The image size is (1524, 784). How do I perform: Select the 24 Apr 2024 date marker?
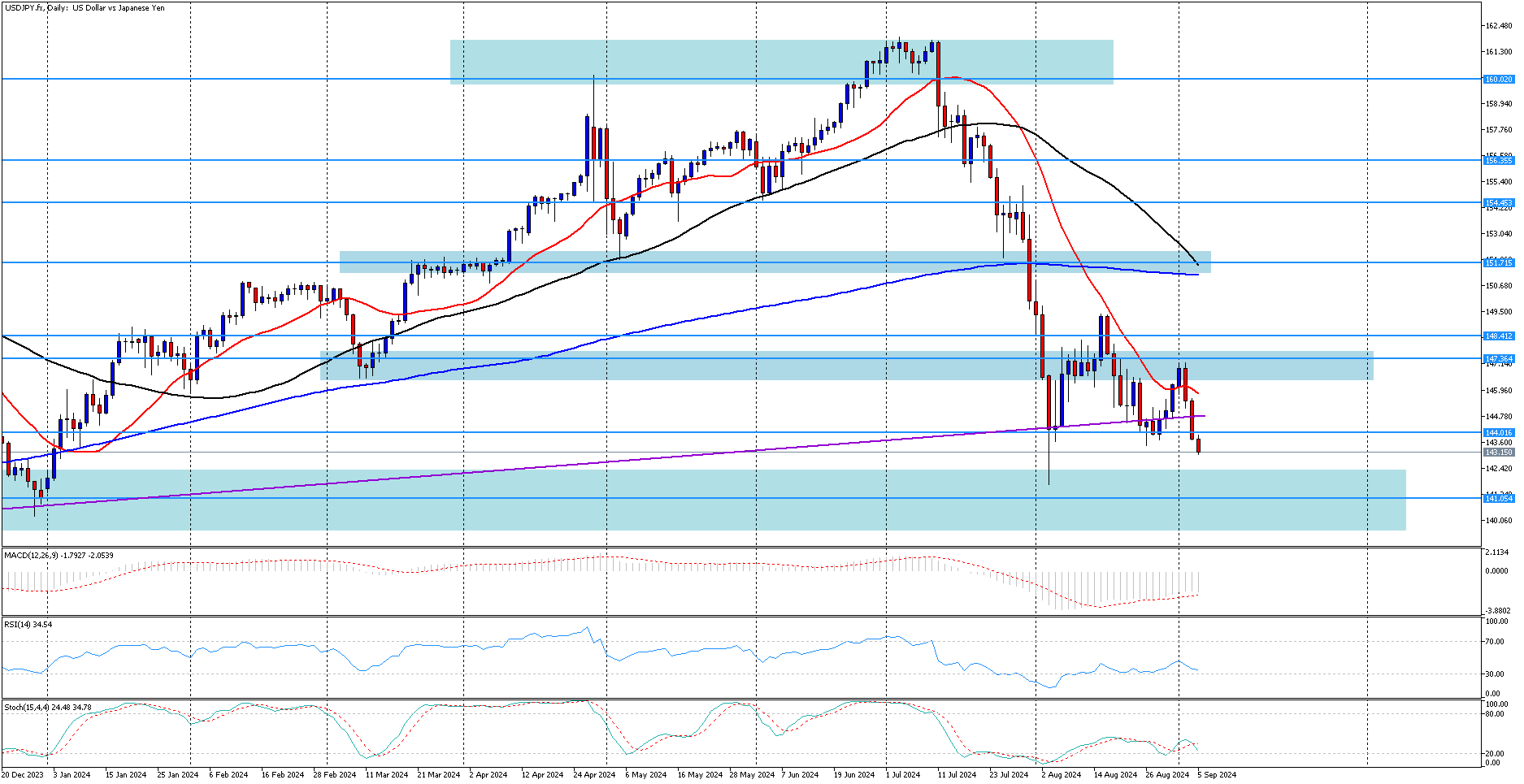[x=594, y=775]
